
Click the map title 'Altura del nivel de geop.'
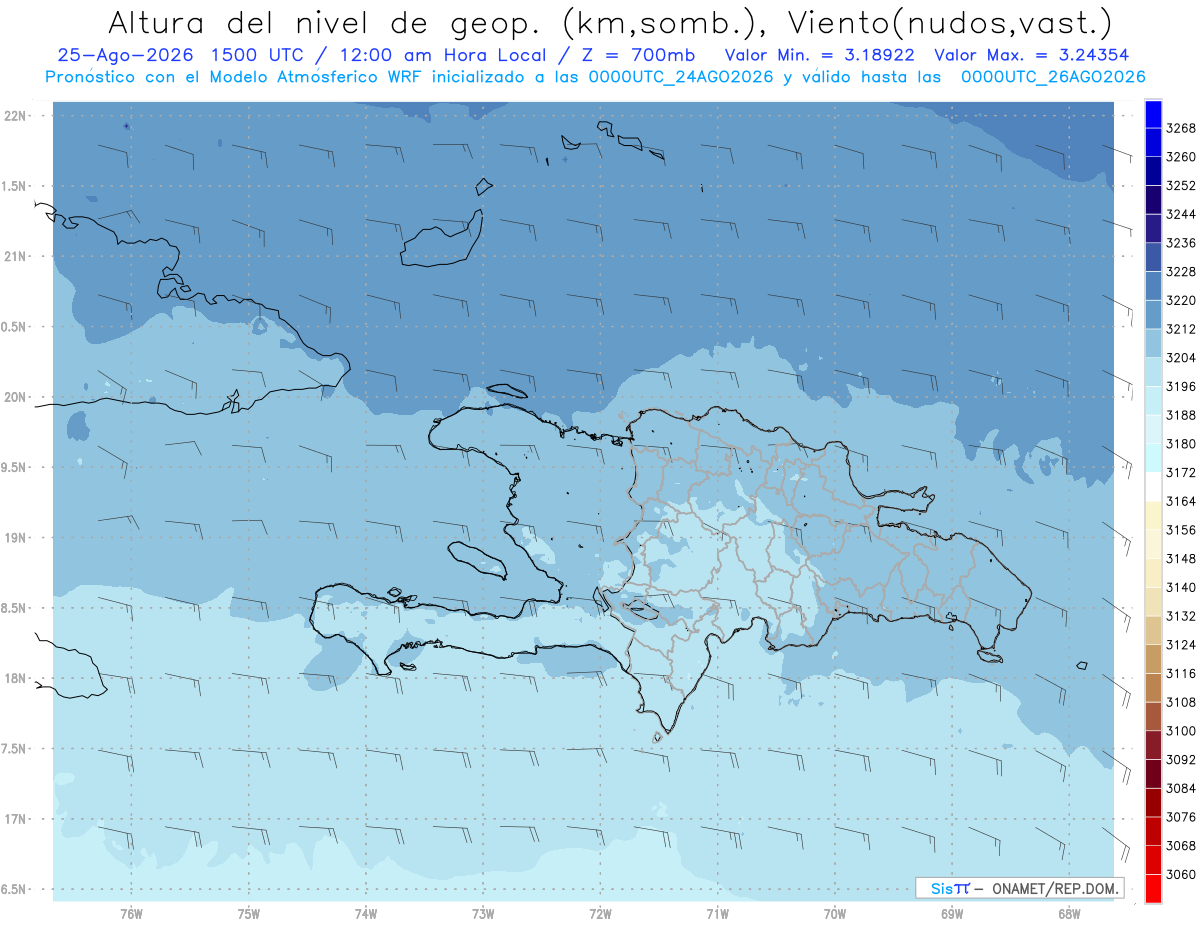pyautogui.click(x=323, y=22)
